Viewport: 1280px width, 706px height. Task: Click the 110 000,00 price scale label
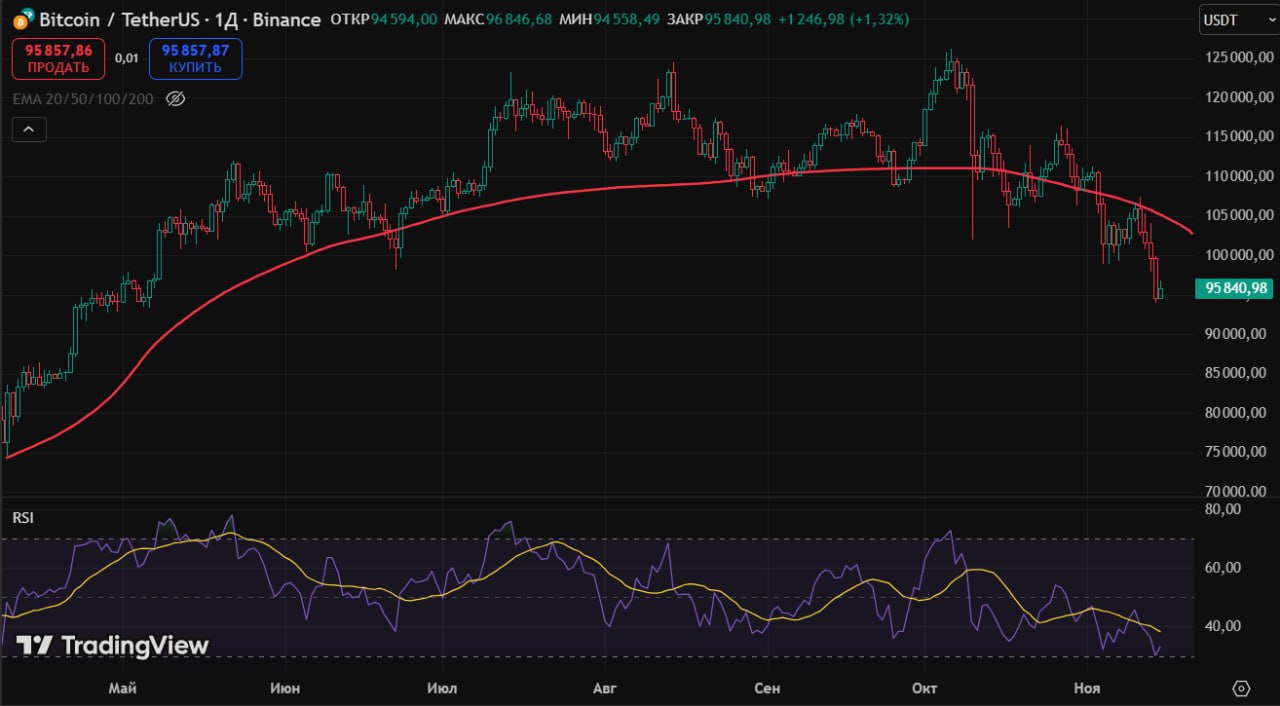click(1238, 176)
